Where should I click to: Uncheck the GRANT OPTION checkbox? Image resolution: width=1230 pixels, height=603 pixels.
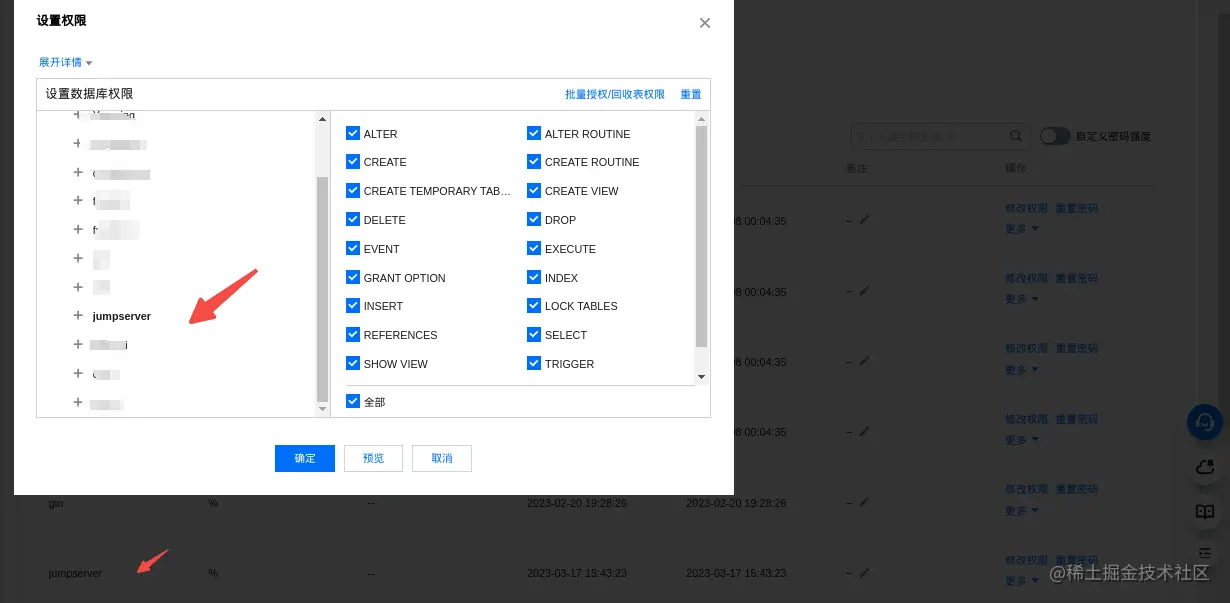tap(353, 278)
